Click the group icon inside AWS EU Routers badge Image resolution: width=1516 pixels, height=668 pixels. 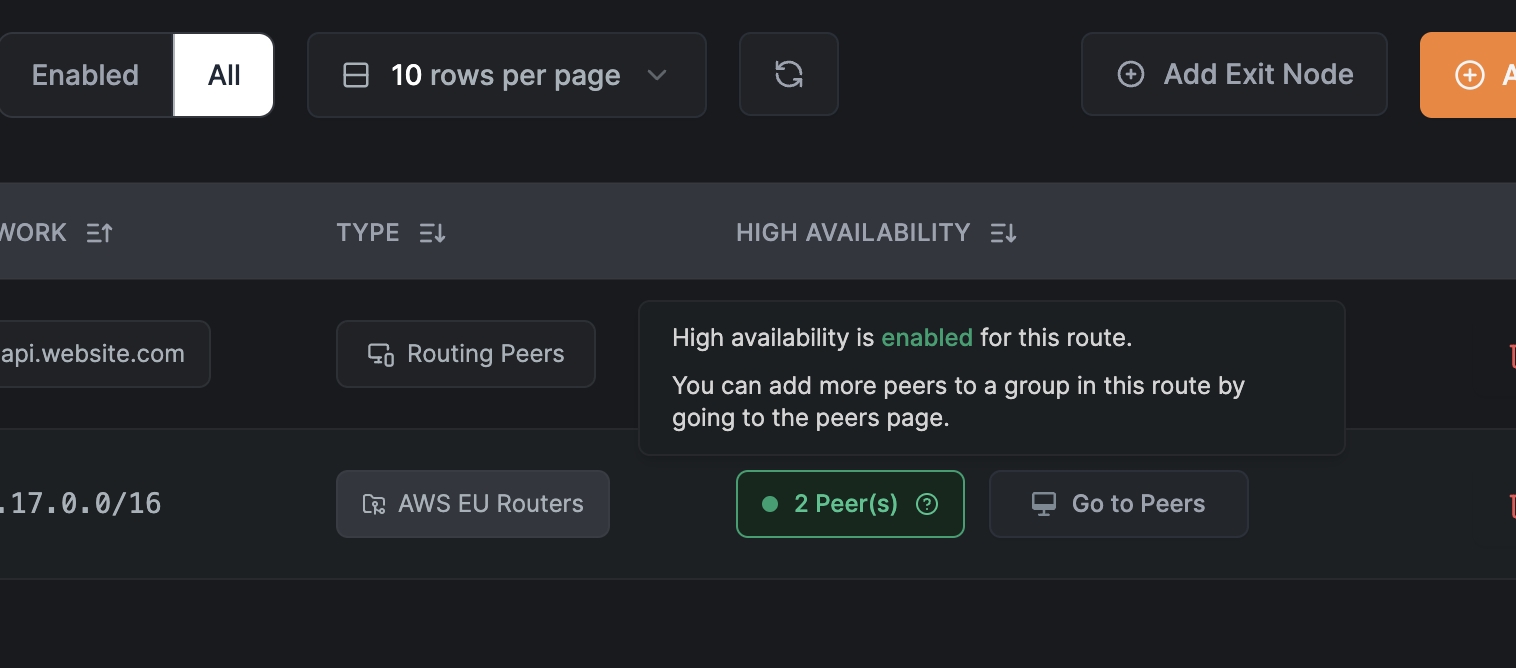click(x=373, y=504)
